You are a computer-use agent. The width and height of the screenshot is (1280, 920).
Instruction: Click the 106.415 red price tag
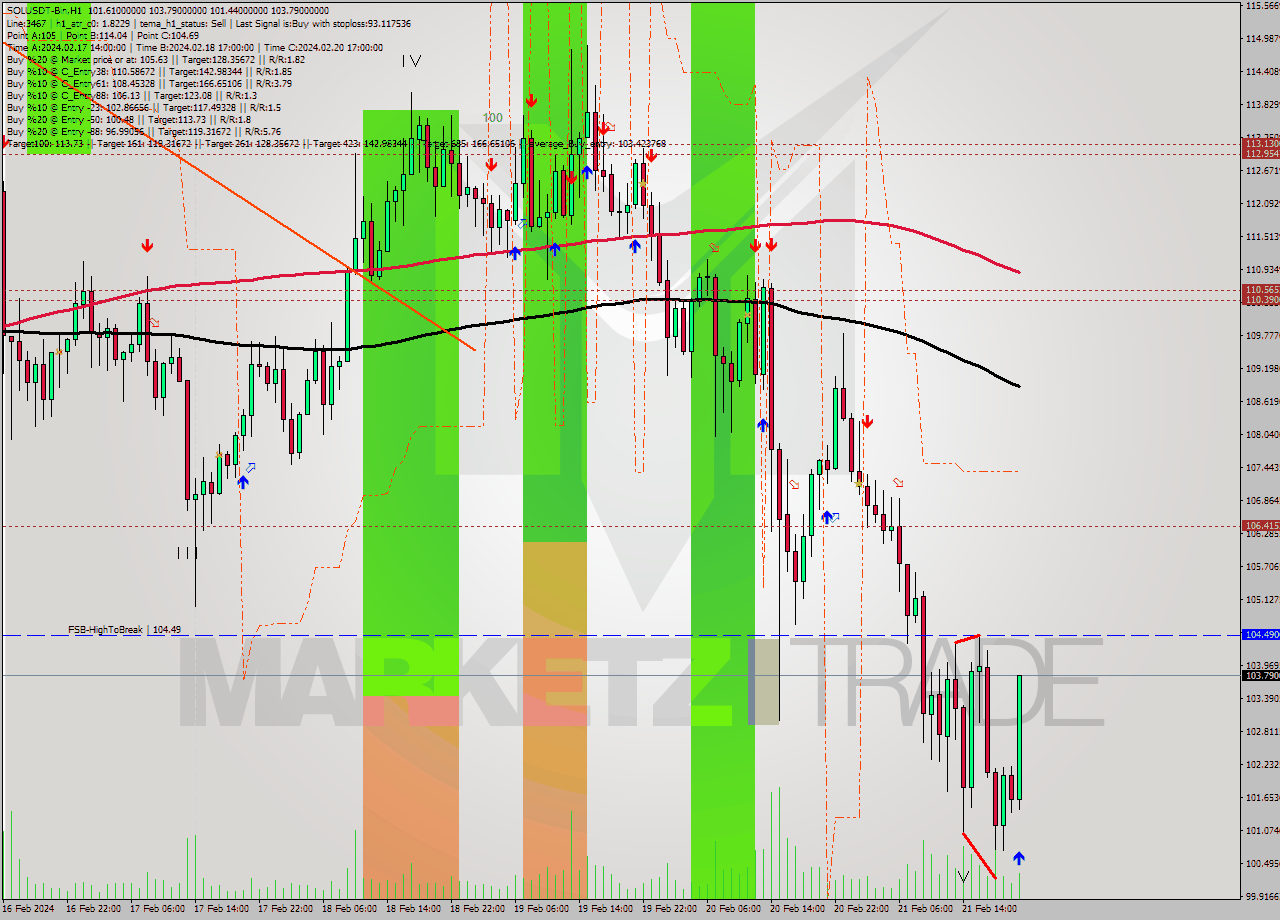(x=1260, y=525)
